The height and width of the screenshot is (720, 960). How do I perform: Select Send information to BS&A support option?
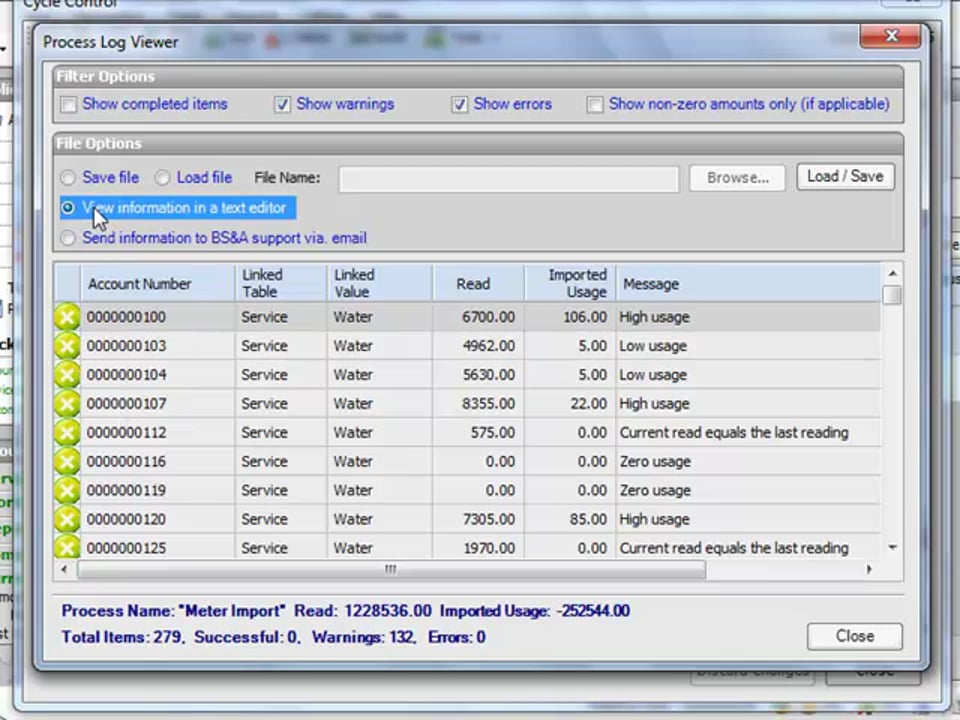click(x=68, y=238)
